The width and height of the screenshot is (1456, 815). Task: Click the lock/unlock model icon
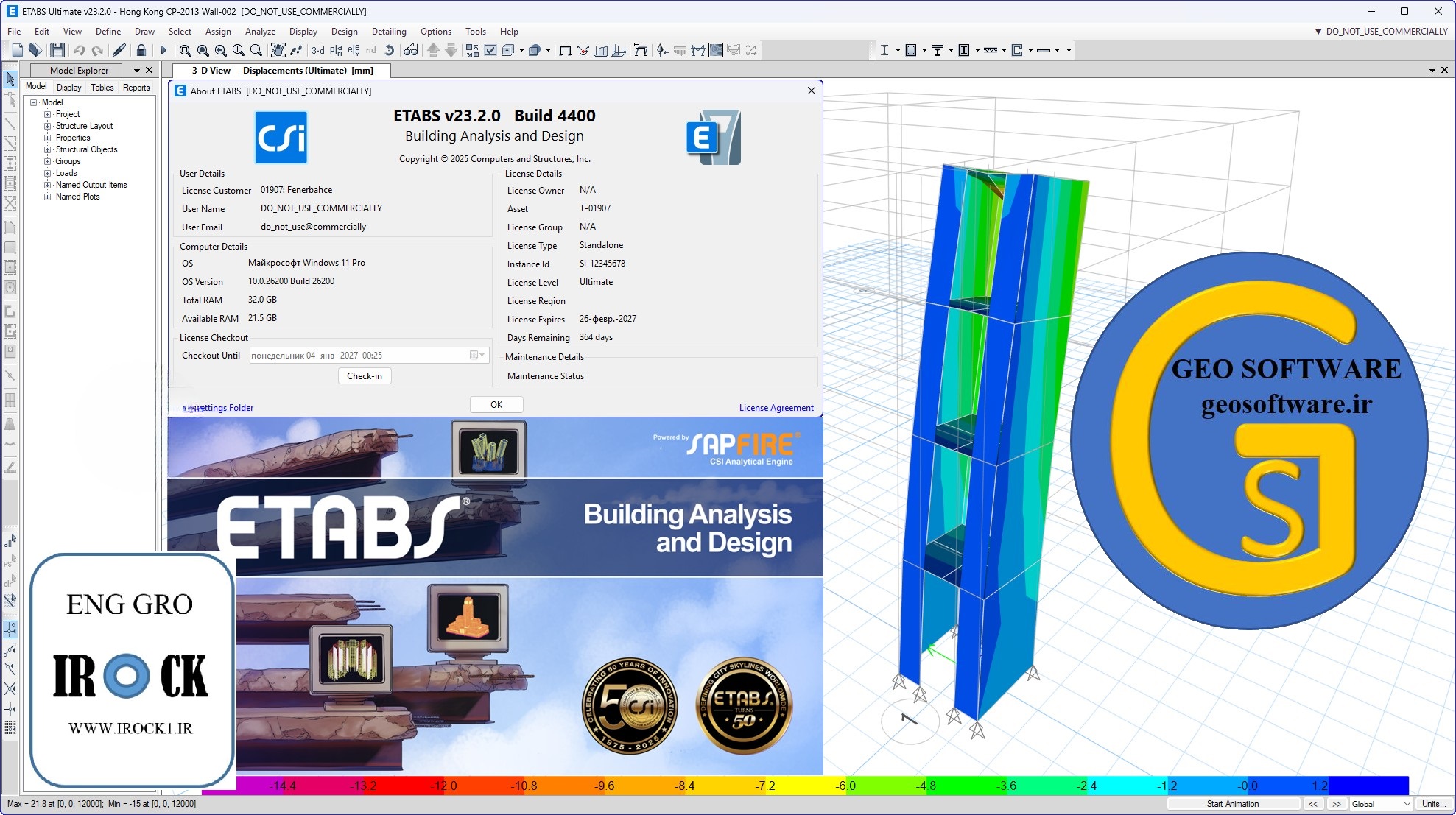(141, 50)
